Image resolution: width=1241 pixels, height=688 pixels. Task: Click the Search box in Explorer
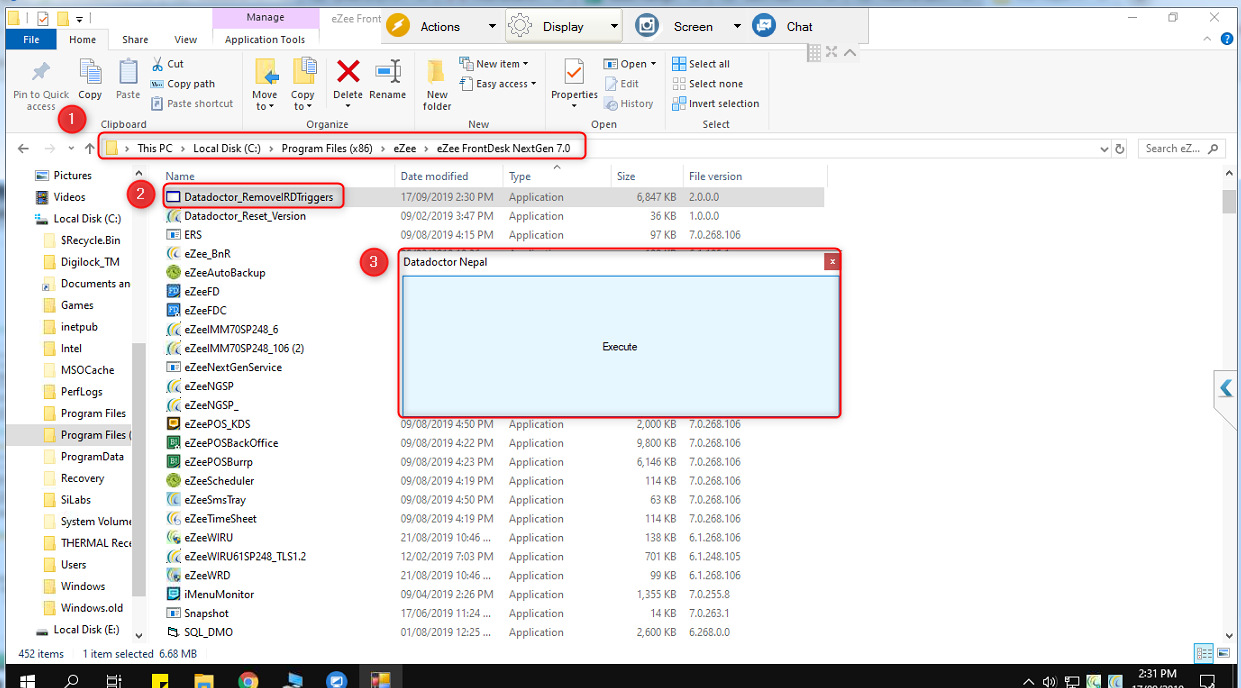click(1182, 149)
